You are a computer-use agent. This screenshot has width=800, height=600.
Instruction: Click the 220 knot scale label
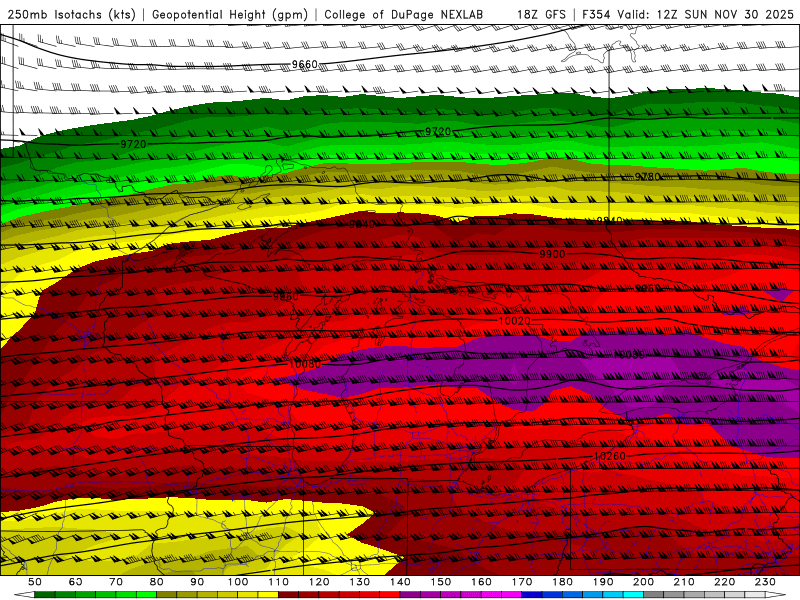724,582
